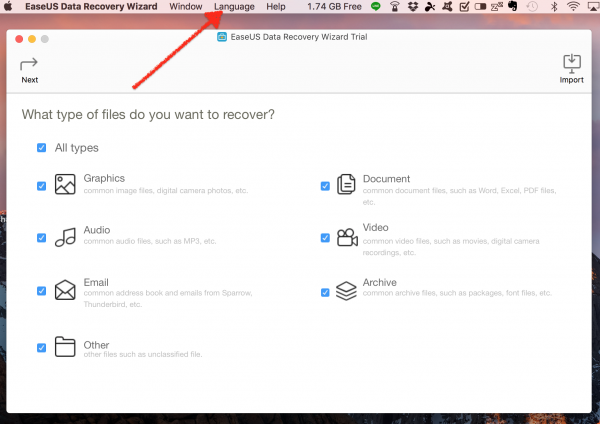Viewport: 600px width, 424px height.
Task: Click 'What type of files' heading
Action: click(x=148, y=114)
